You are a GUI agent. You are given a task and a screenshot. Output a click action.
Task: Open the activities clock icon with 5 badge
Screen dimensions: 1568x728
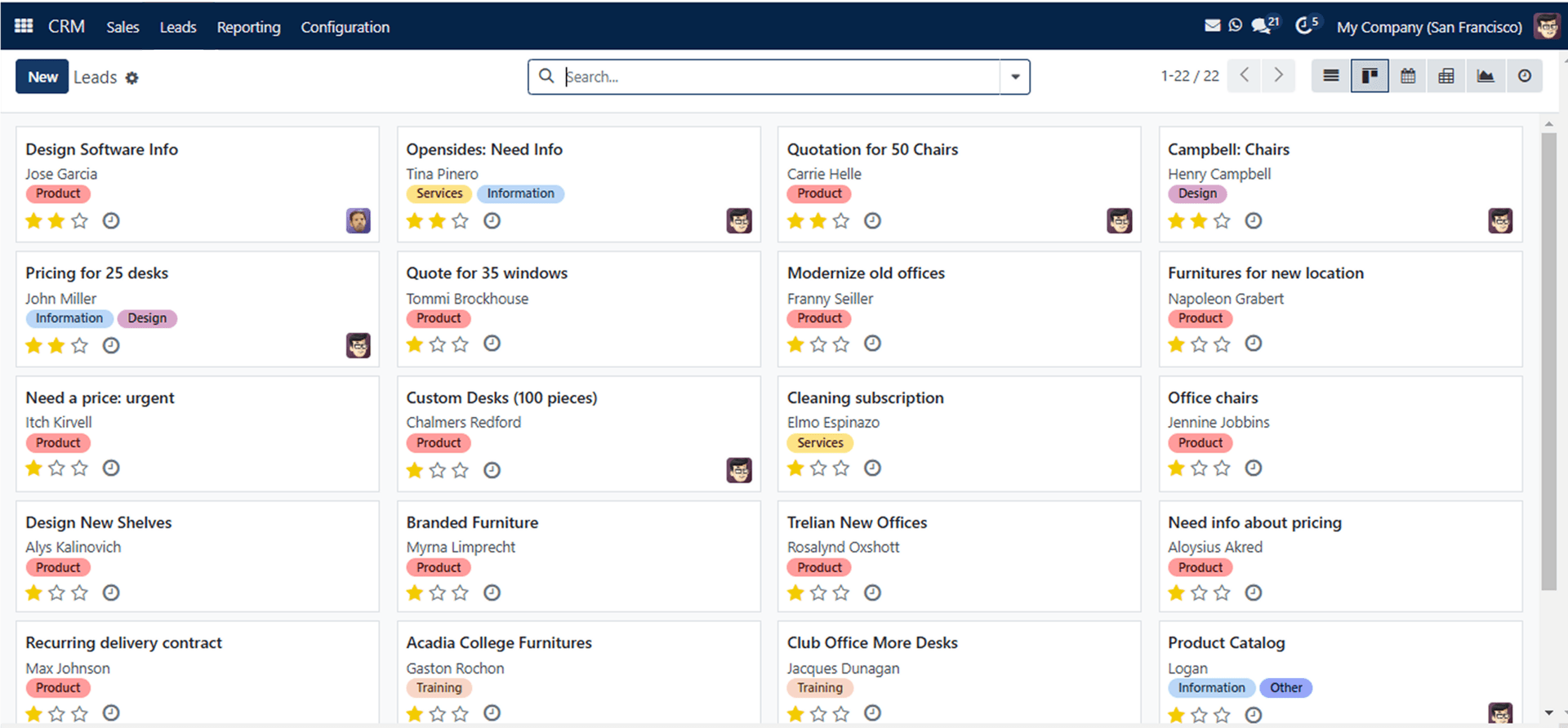pyautogui.click(x=1307, y=25)
